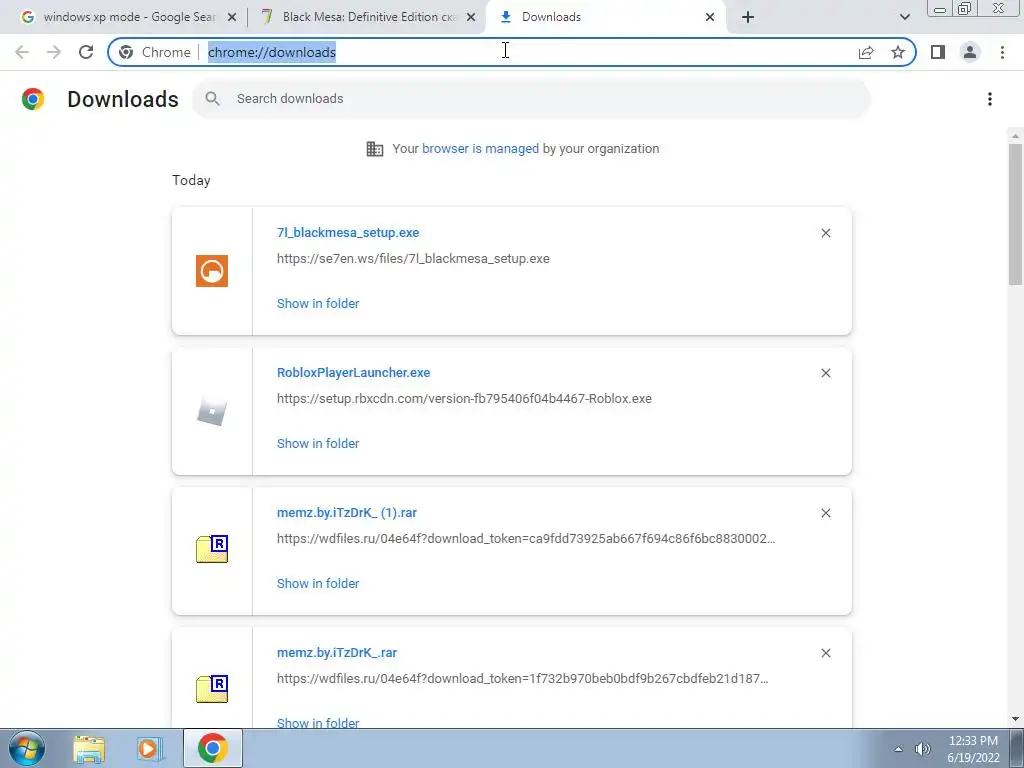Toggle the side panel icon

[x=938, y=52]
